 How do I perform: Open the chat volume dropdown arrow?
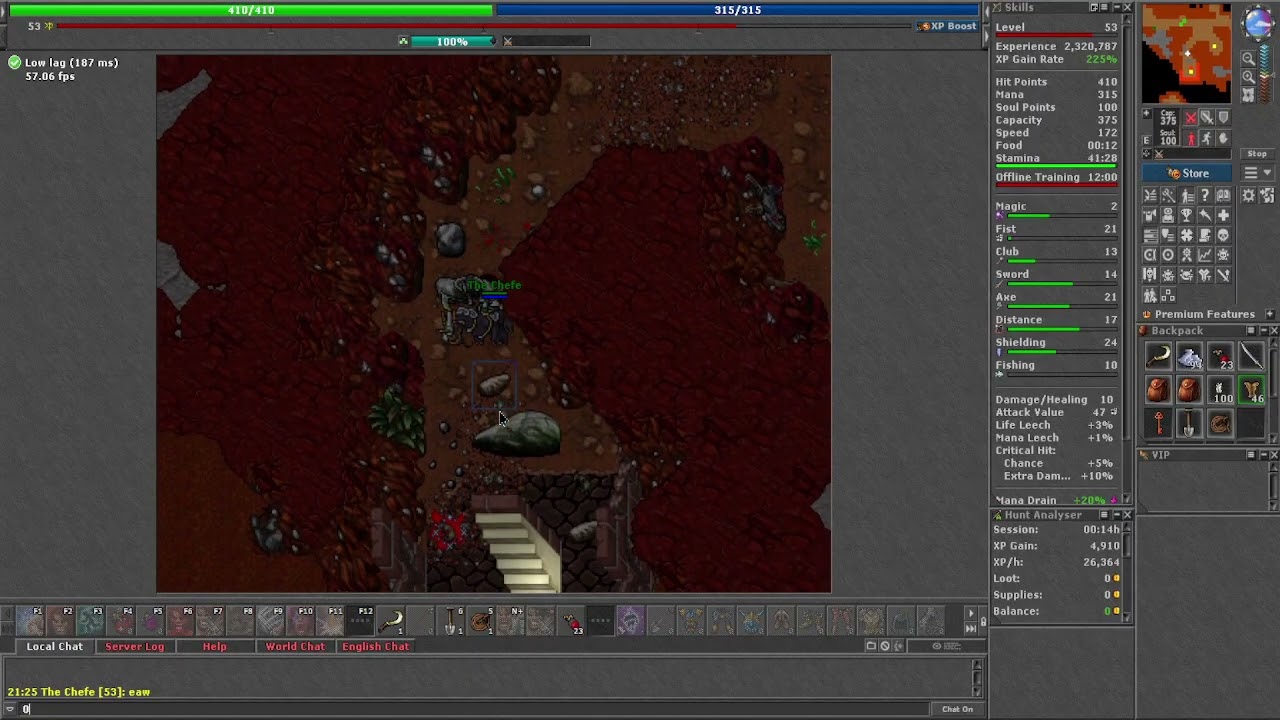coord(10,709)
